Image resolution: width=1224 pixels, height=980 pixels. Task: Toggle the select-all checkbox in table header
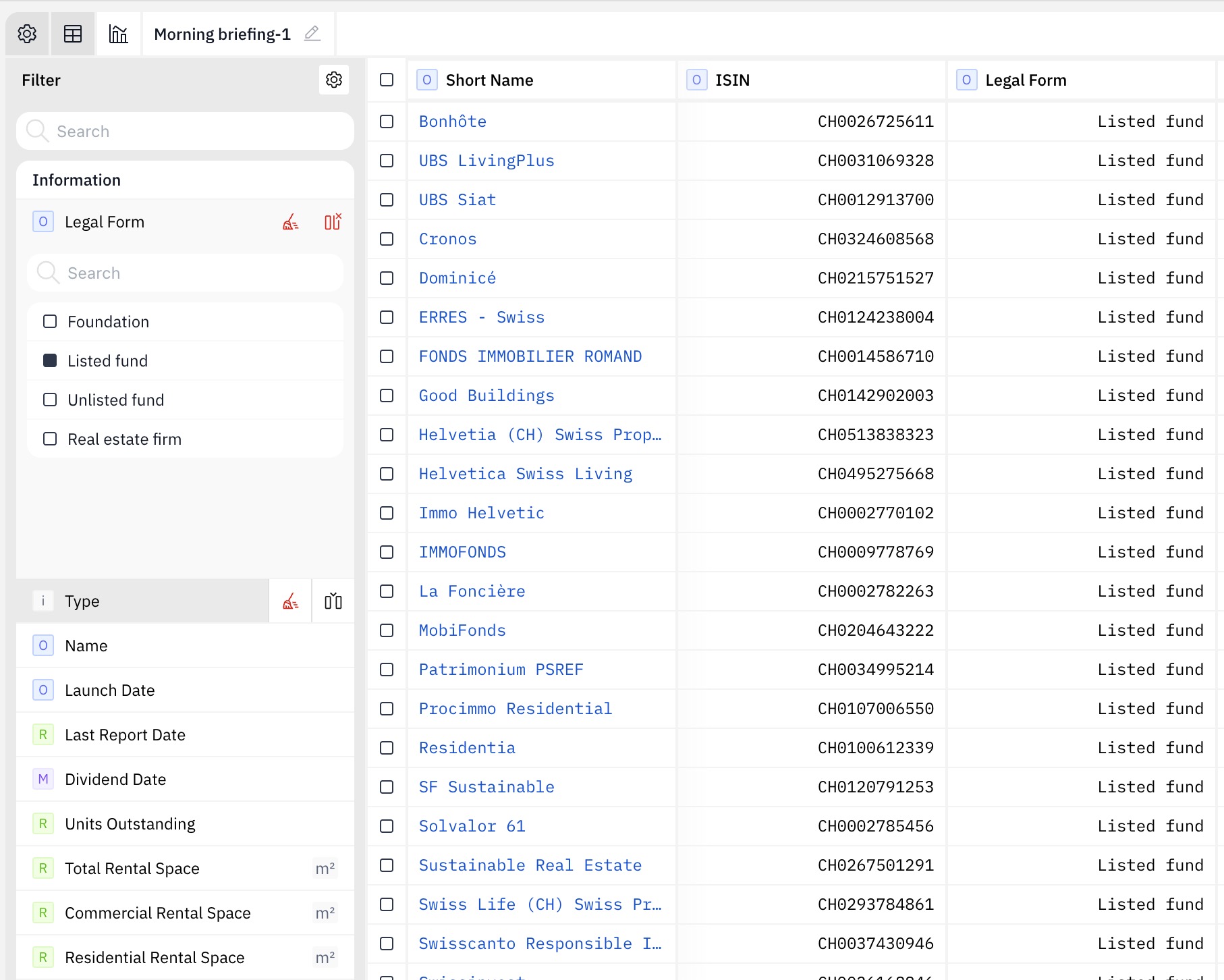pos(387,80)
